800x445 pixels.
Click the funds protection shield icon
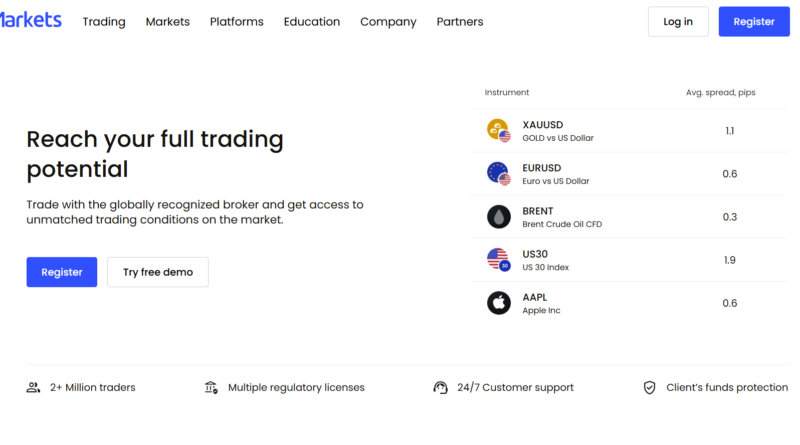point(650,387)
